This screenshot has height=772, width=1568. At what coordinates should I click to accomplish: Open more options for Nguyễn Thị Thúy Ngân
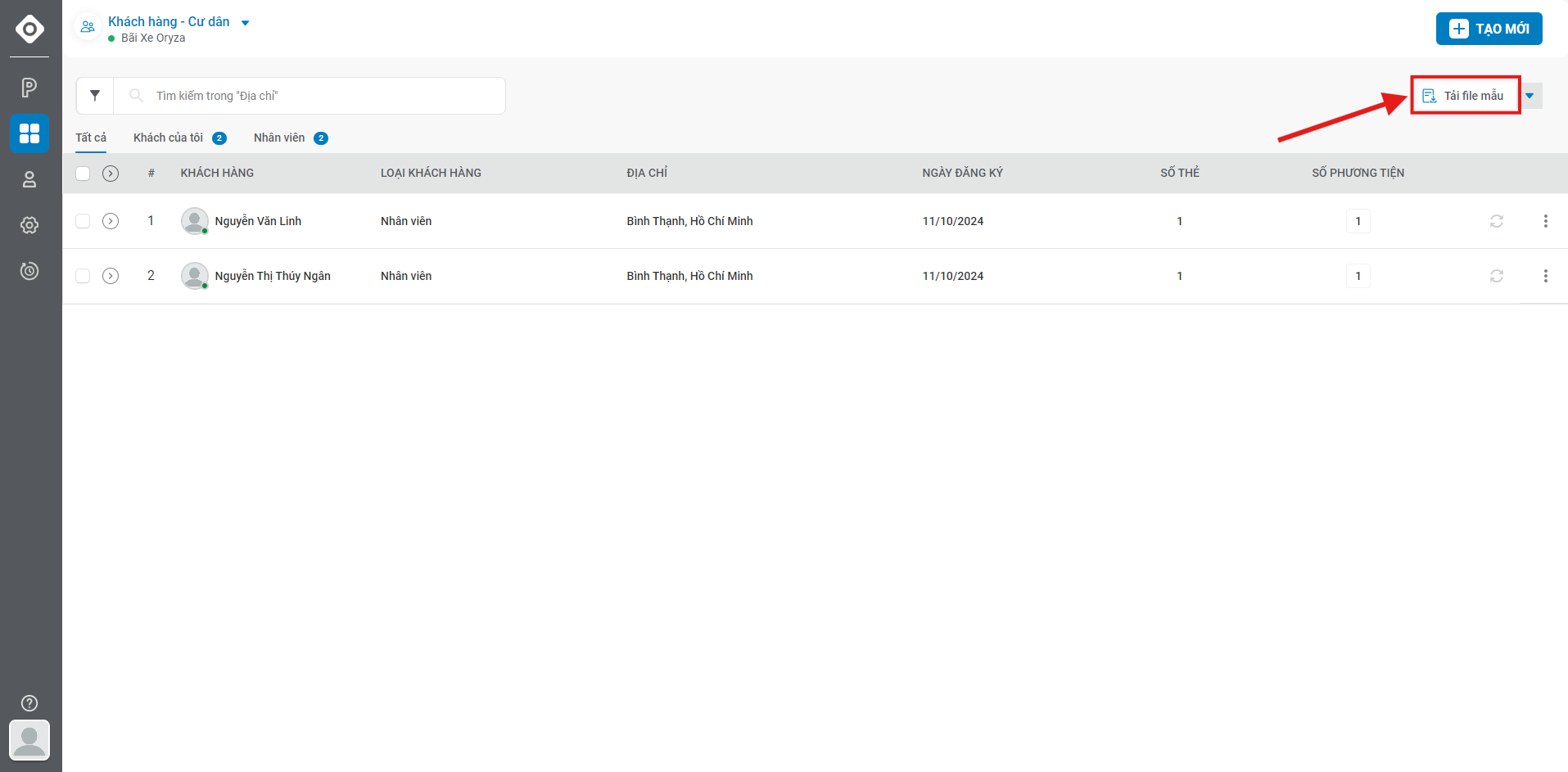1546,276
